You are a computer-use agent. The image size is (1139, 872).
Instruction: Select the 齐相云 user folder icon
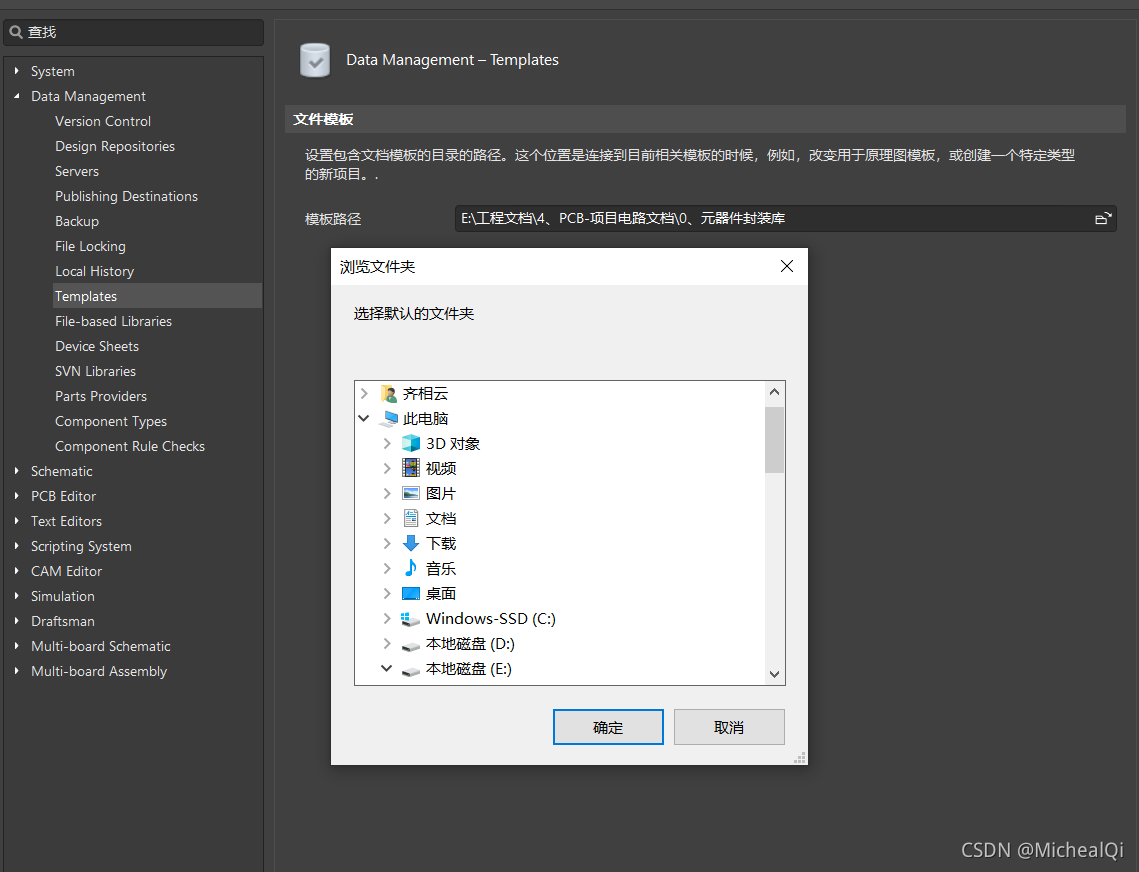coord(389,393)
